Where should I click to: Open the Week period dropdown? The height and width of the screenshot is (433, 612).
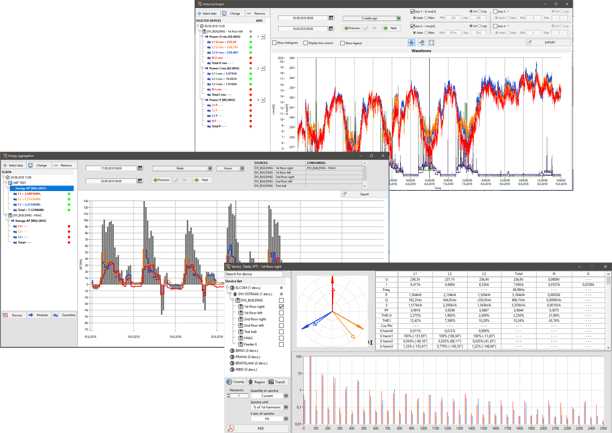point(182,168)
